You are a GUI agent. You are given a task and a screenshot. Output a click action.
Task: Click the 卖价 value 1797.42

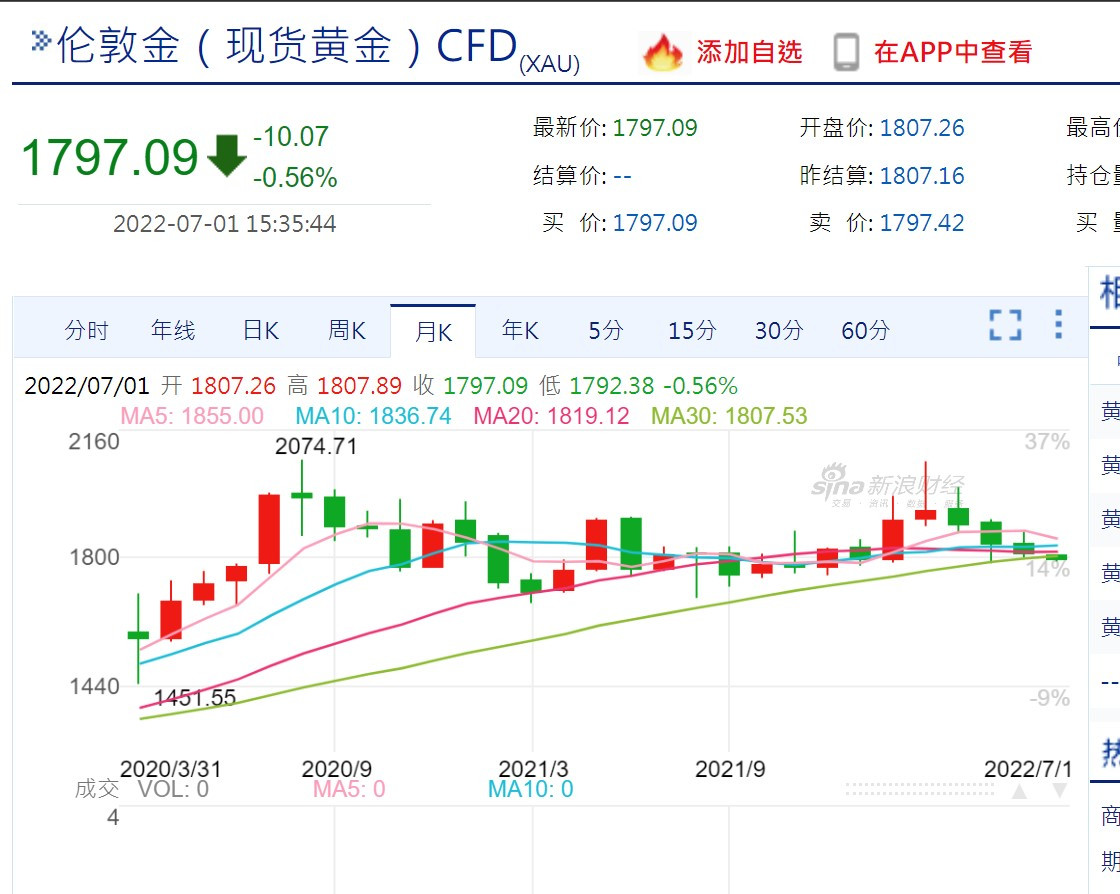(x=922, y=223)
